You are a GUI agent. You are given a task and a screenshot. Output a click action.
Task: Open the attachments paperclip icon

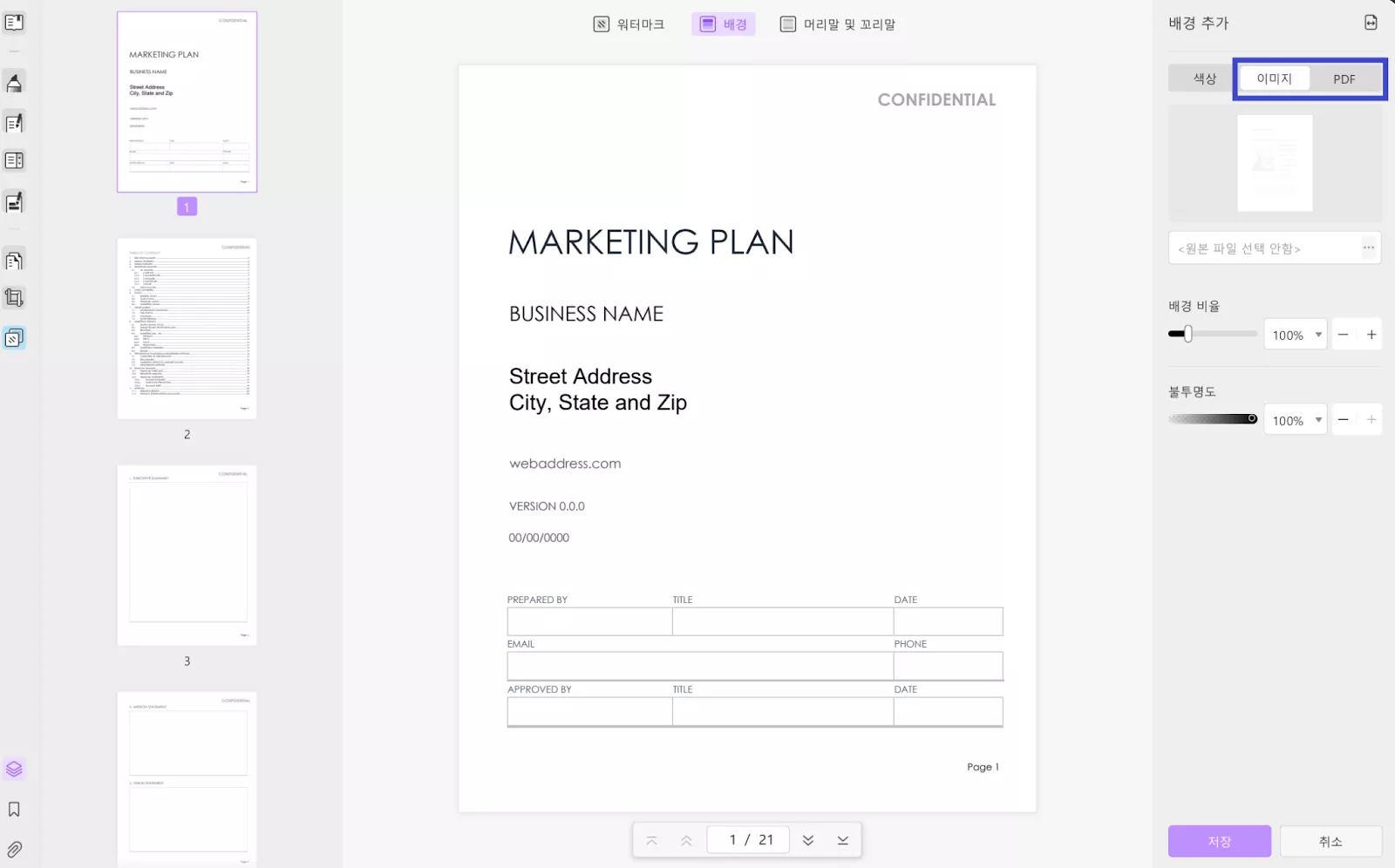pos(14,849)
